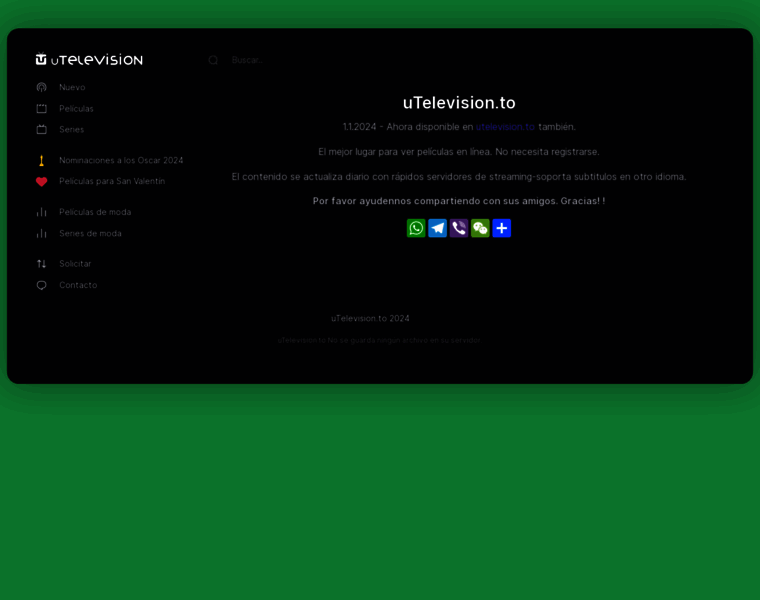The width and height of the screenshot is (760, 600).
Task: Open the Nuevo menu item
Action: (x=72, y=87)
